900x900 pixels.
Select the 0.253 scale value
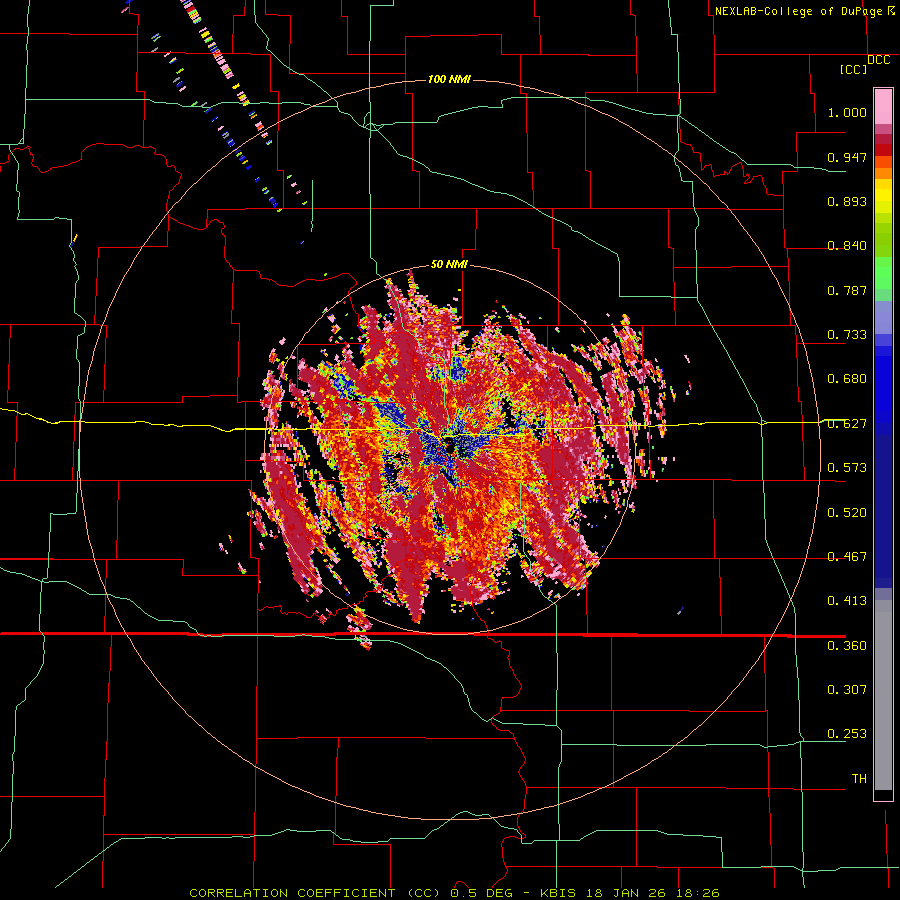(847, 733)
